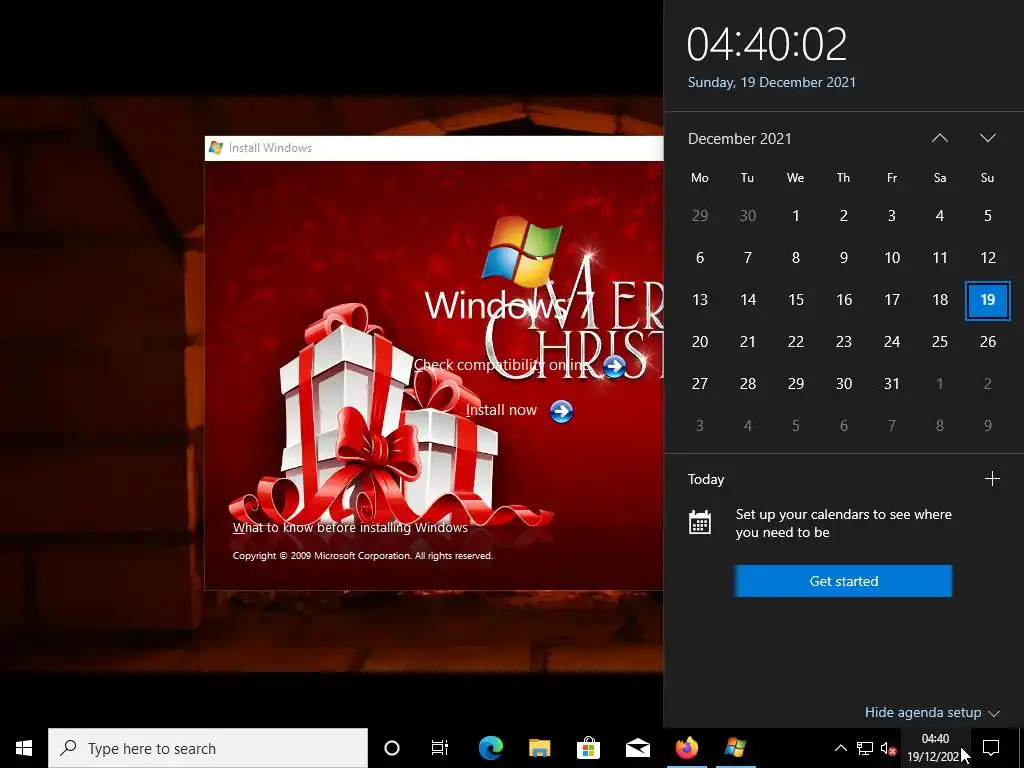Go to the previous month with the up arrow
1024x768 pixels.
pos(940,138)
